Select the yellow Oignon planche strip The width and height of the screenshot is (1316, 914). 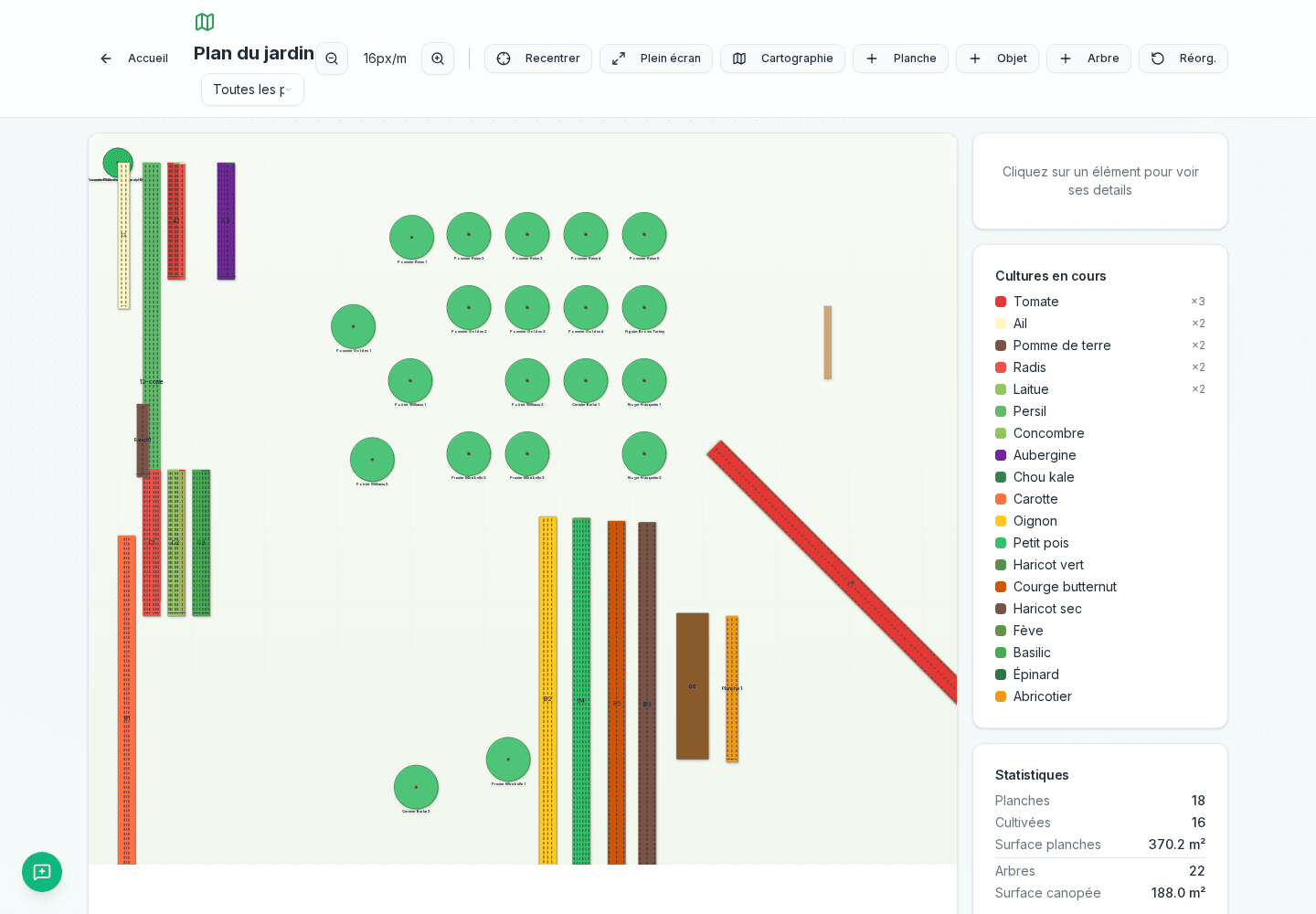(x=547, y=690)
